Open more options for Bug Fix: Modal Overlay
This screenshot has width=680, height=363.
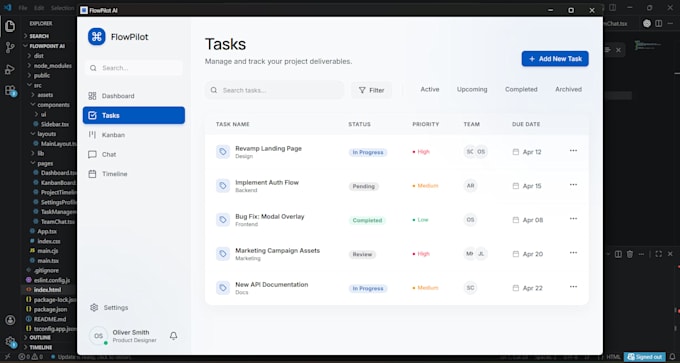[x=573, y=219]
